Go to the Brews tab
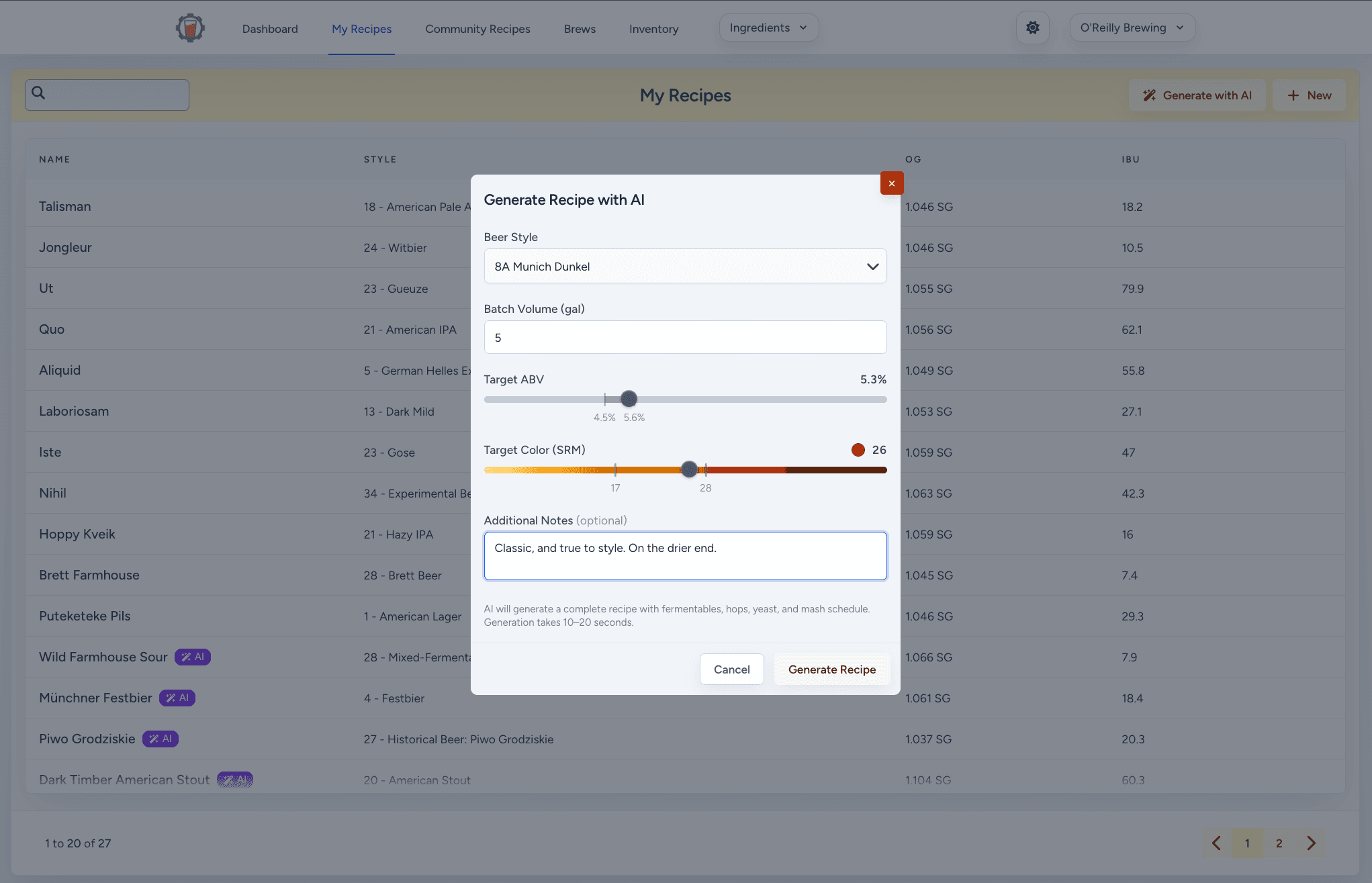1372x883 pixels. pyautogui.click(x=580, y=29)
